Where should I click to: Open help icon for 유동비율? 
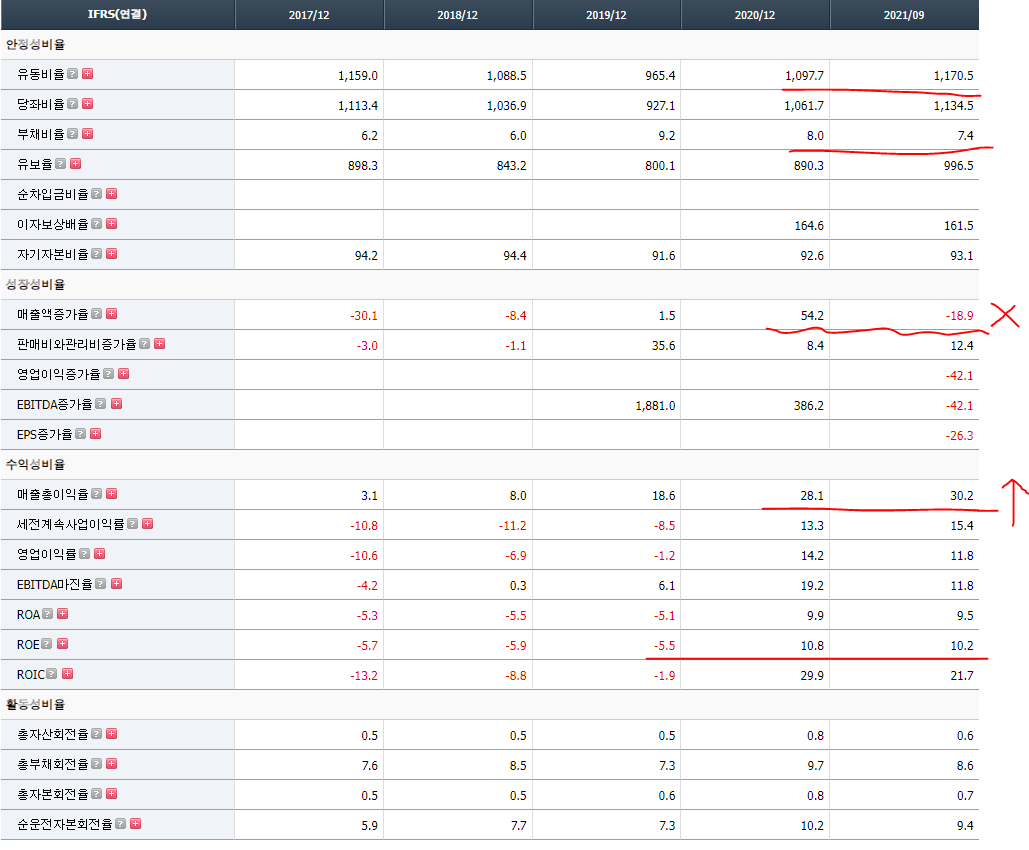[73, 74]
